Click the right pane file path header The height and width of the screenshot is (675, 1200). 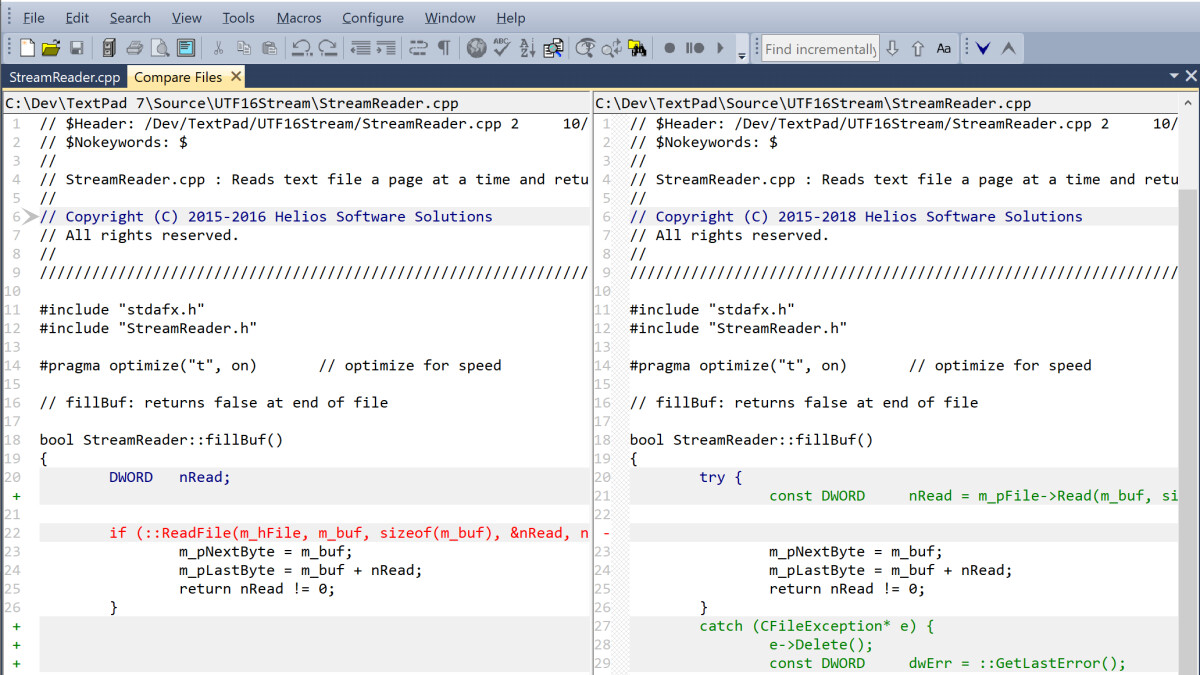point(886,103)
